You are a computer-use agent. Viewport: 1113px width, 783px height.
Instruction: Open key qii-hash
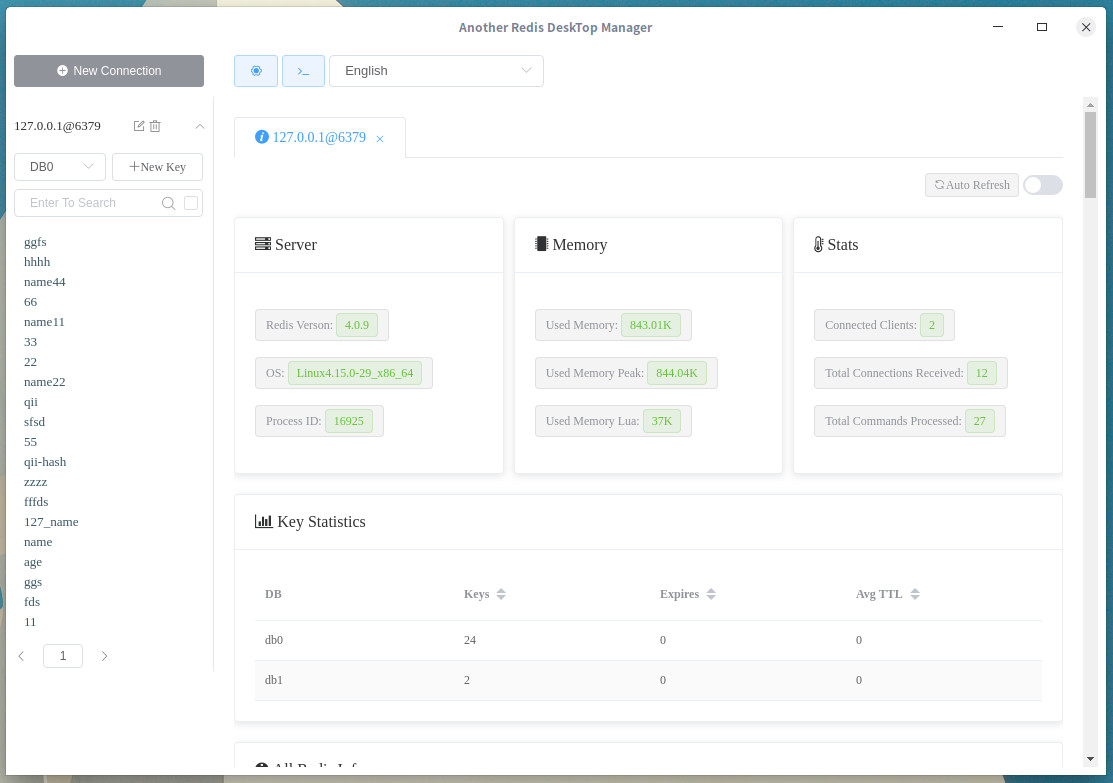tap(45, 461)
